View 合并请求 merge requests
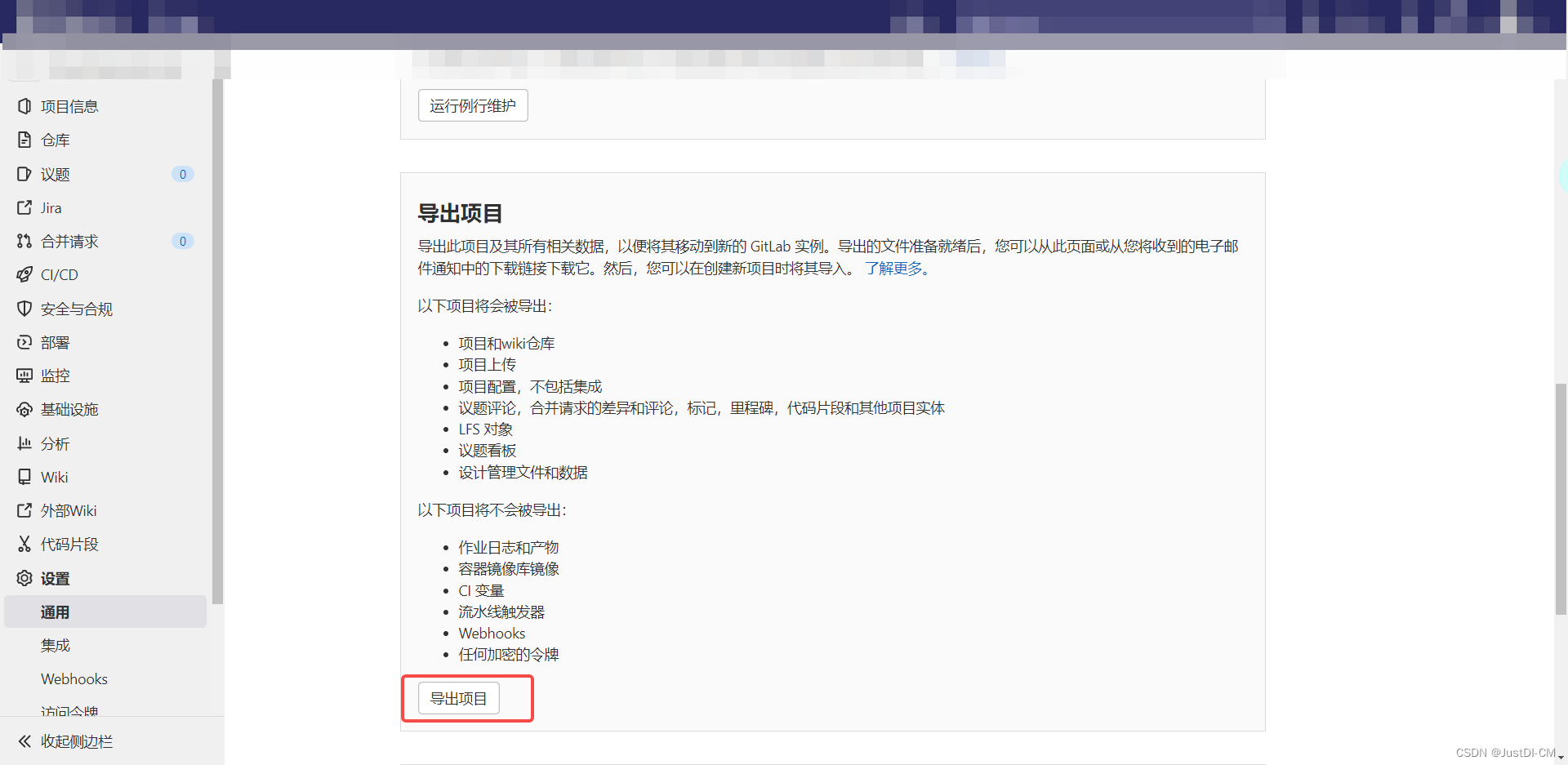 pos(69,241)
